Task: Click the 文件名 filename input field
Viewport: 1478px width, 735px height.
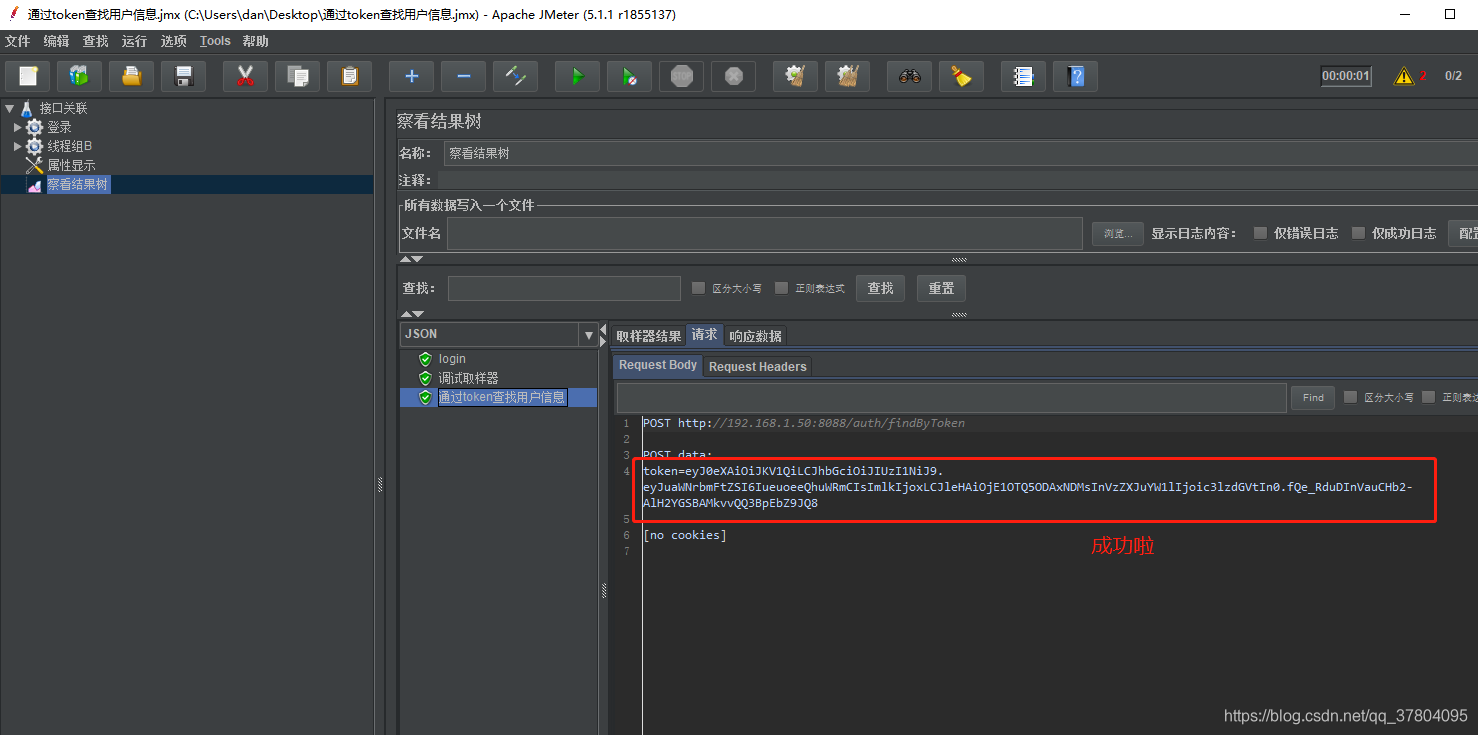Action: click(x=765, y=233)
